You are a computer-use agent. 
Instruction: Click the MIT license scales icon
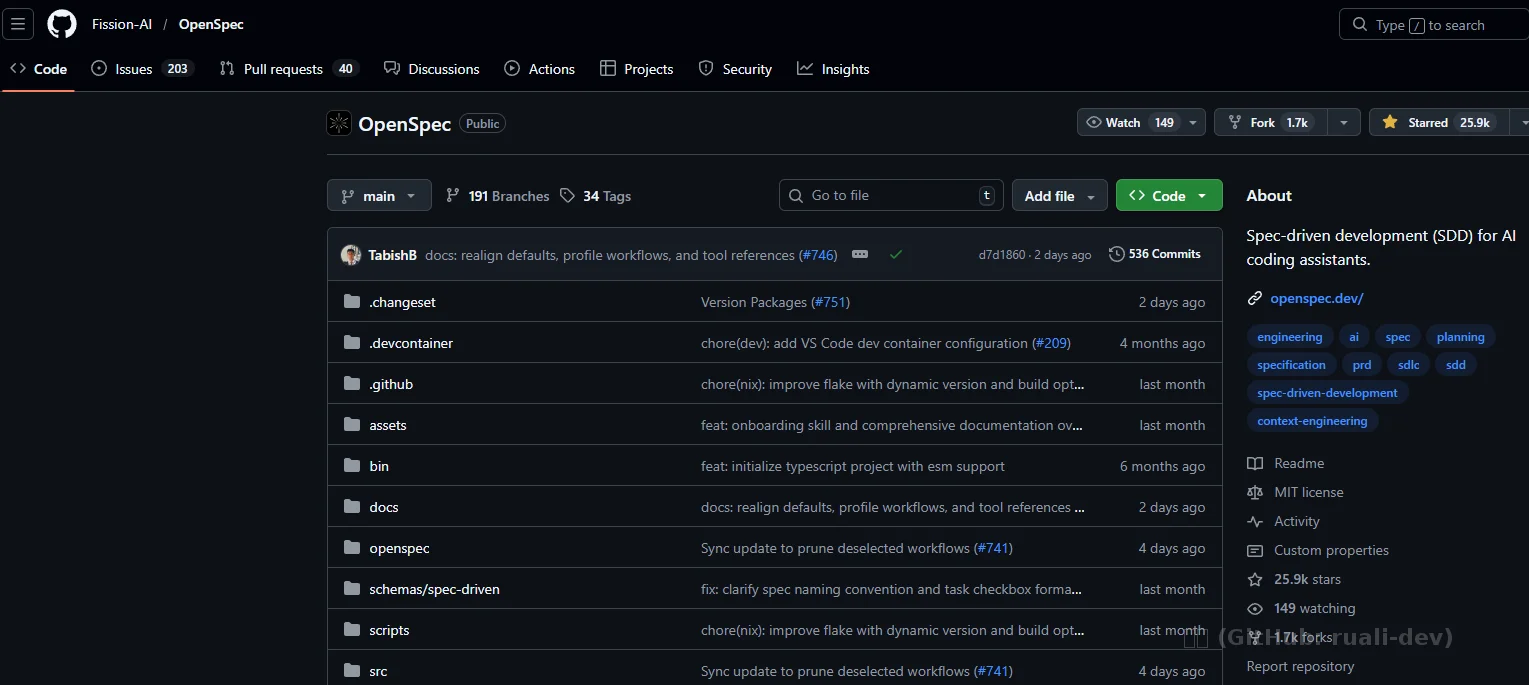1255,492
